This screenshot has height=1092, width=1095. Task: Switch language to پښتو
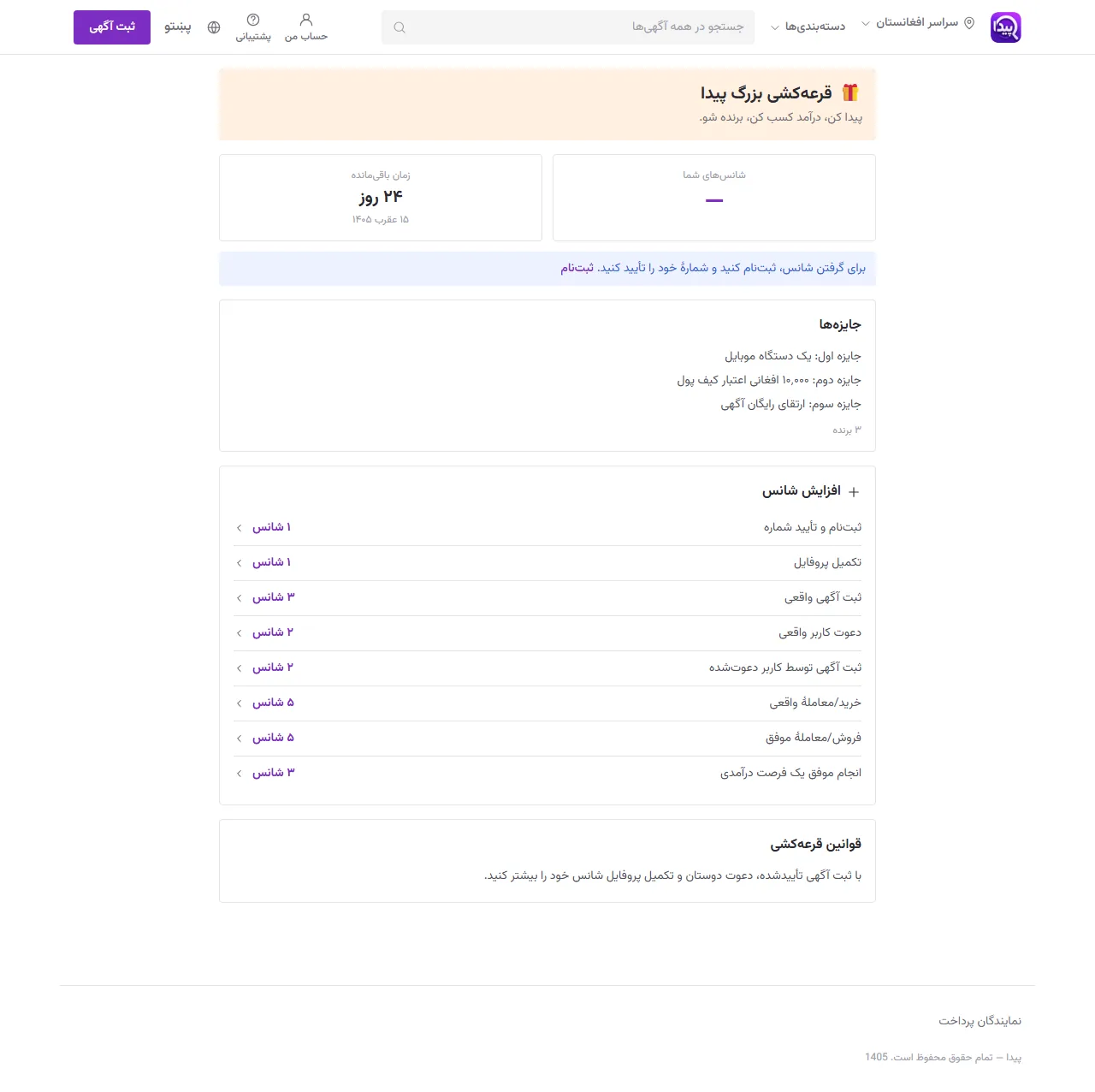pos(178,27)
